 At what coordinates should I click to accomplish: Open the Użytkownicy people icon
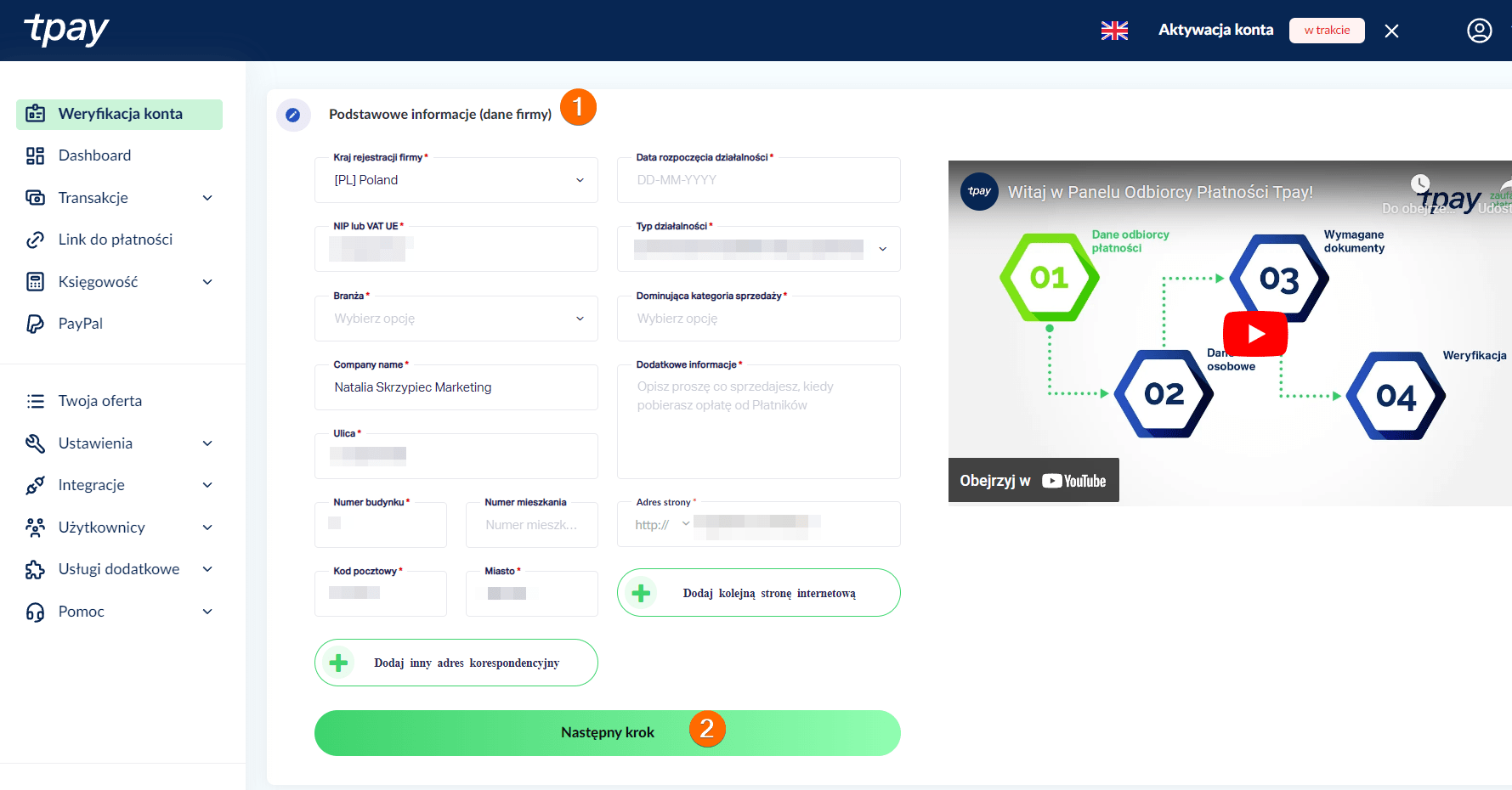[35, 527]
